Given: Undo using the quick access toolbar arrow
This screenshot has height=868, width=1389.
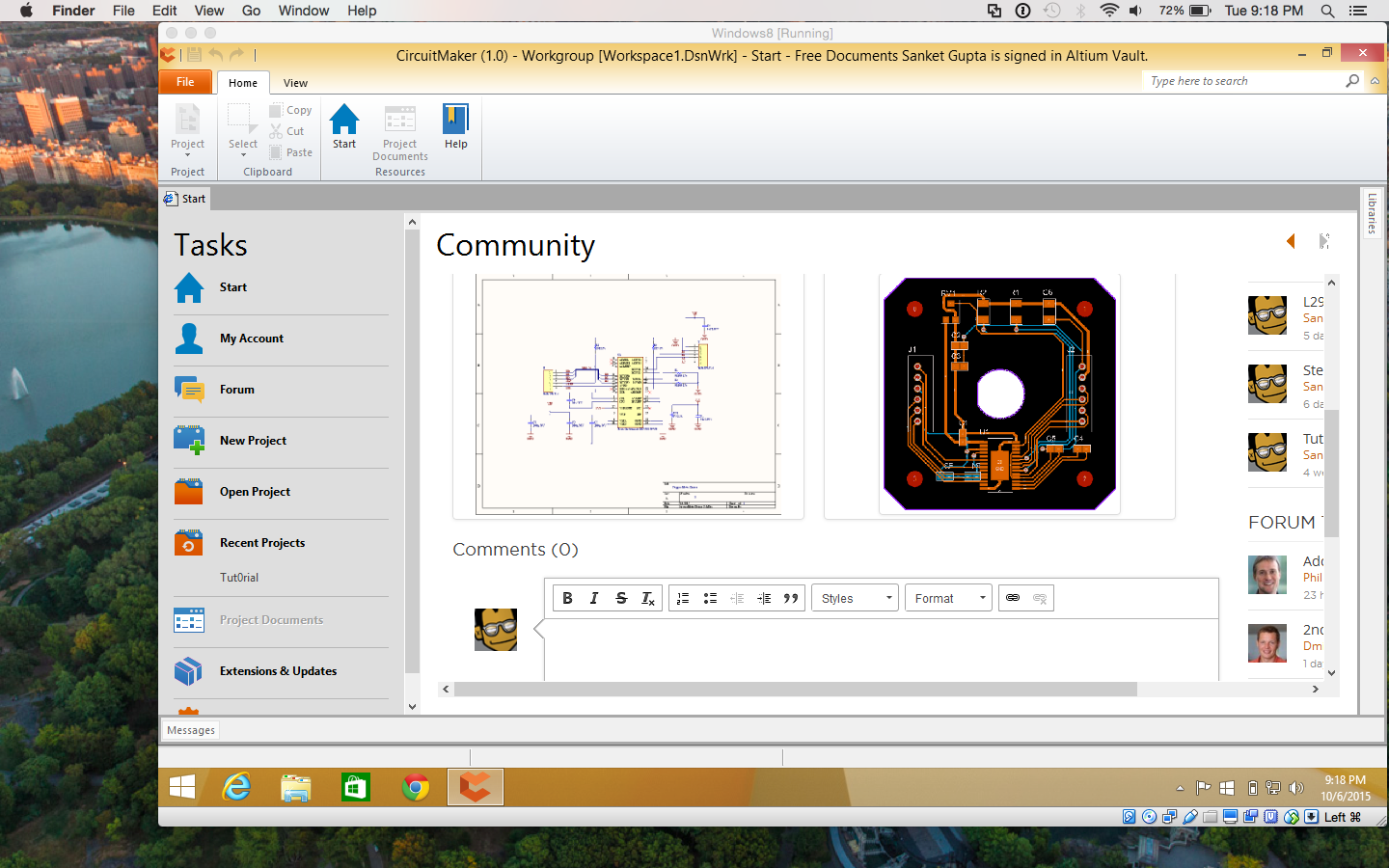Looking at the screenshot, I should pyautogui.click(x=215, y=55).
